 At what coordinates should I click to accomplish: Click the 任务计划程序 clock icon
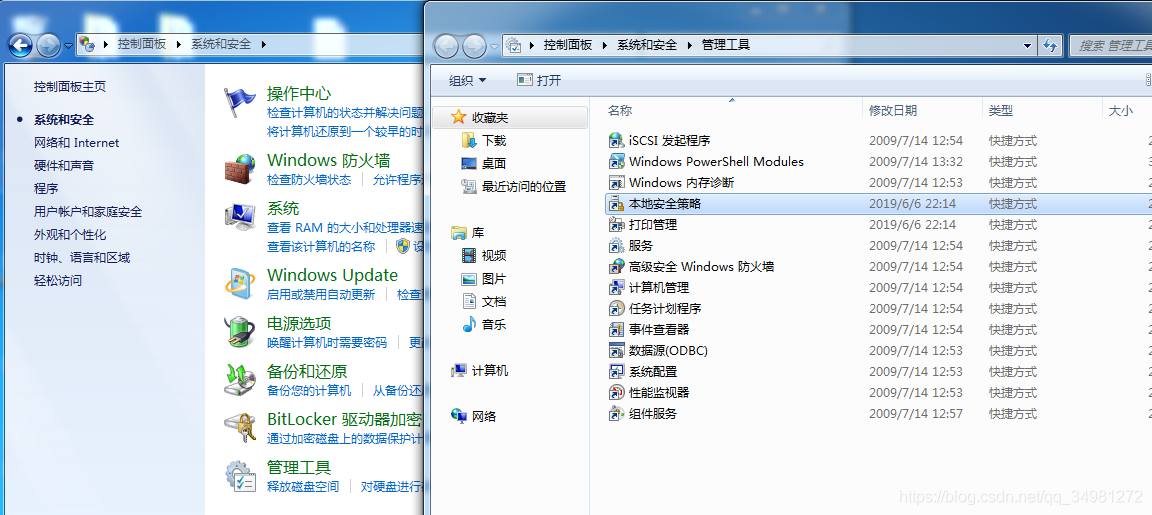(x=617, y=309)
